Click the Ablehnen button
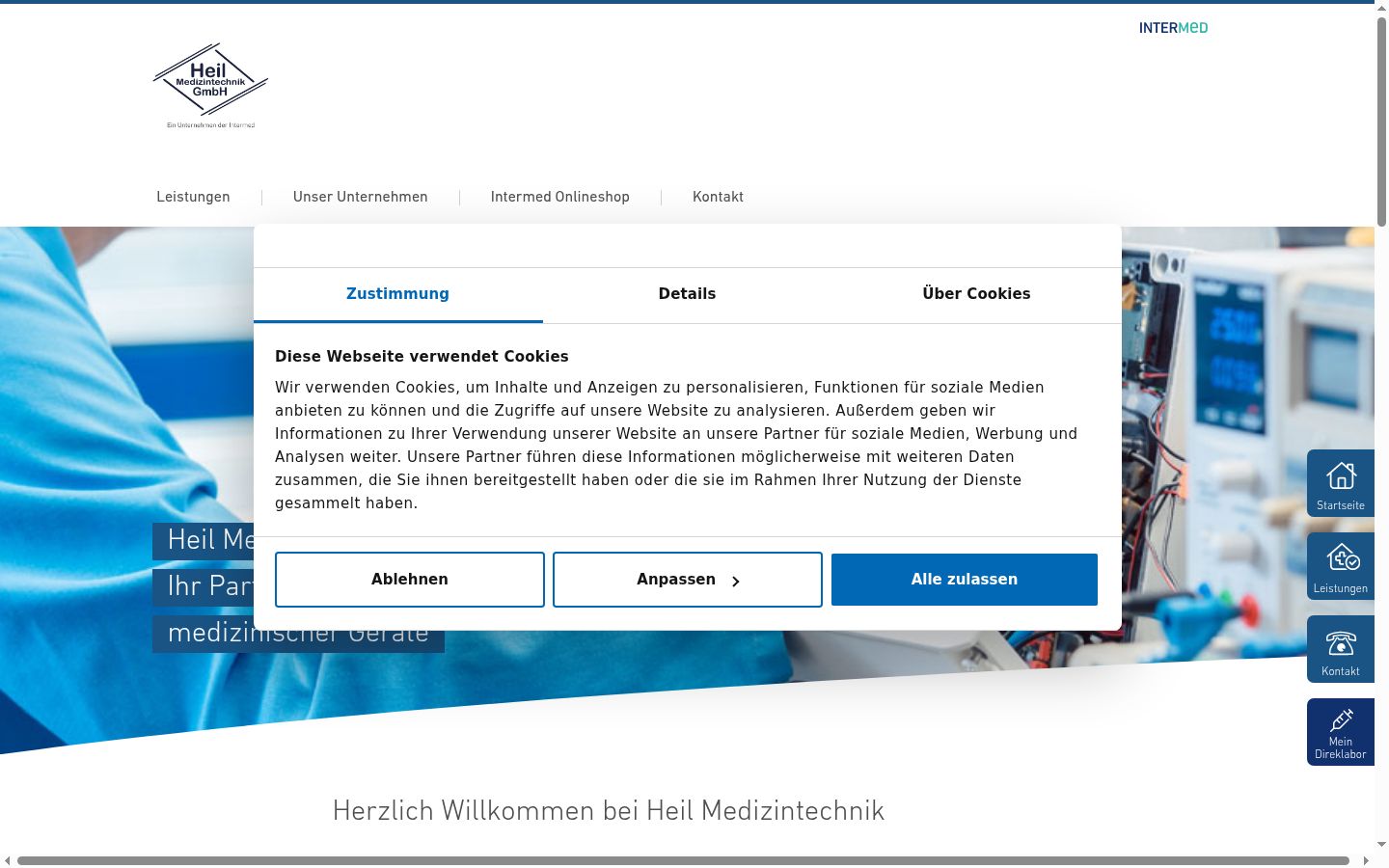The image size is (1389, 868). pos(410,580)
